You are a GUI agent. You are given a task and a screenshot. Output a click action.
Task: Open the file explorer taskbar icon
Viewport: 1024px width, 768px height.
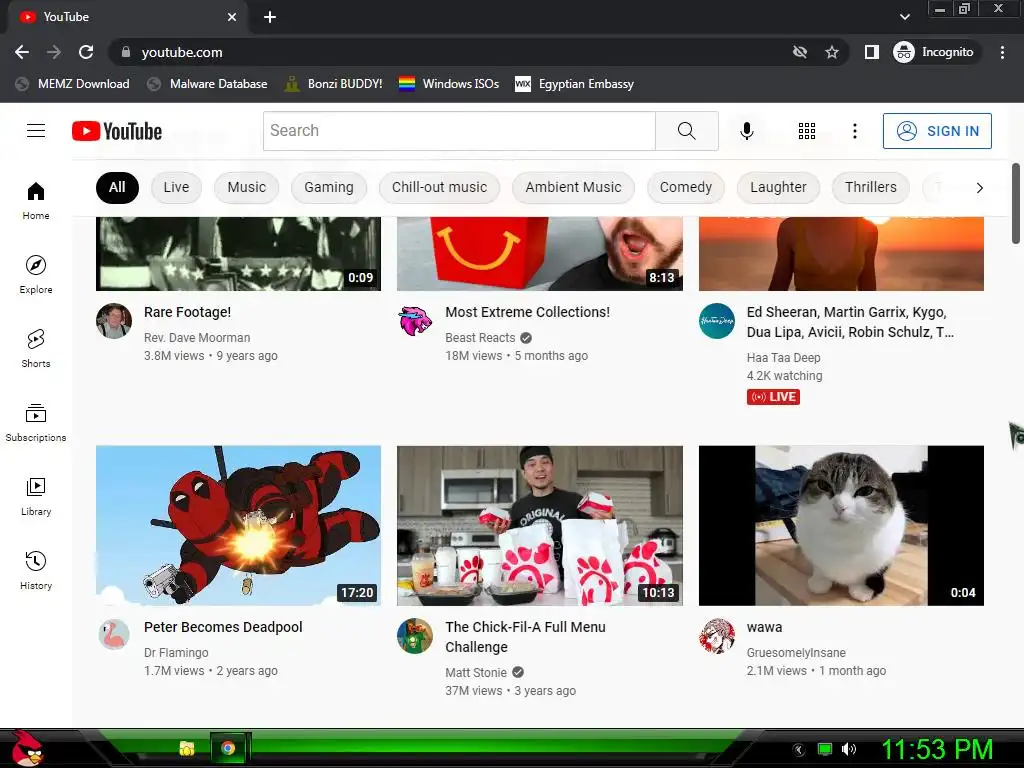(187, 748)
